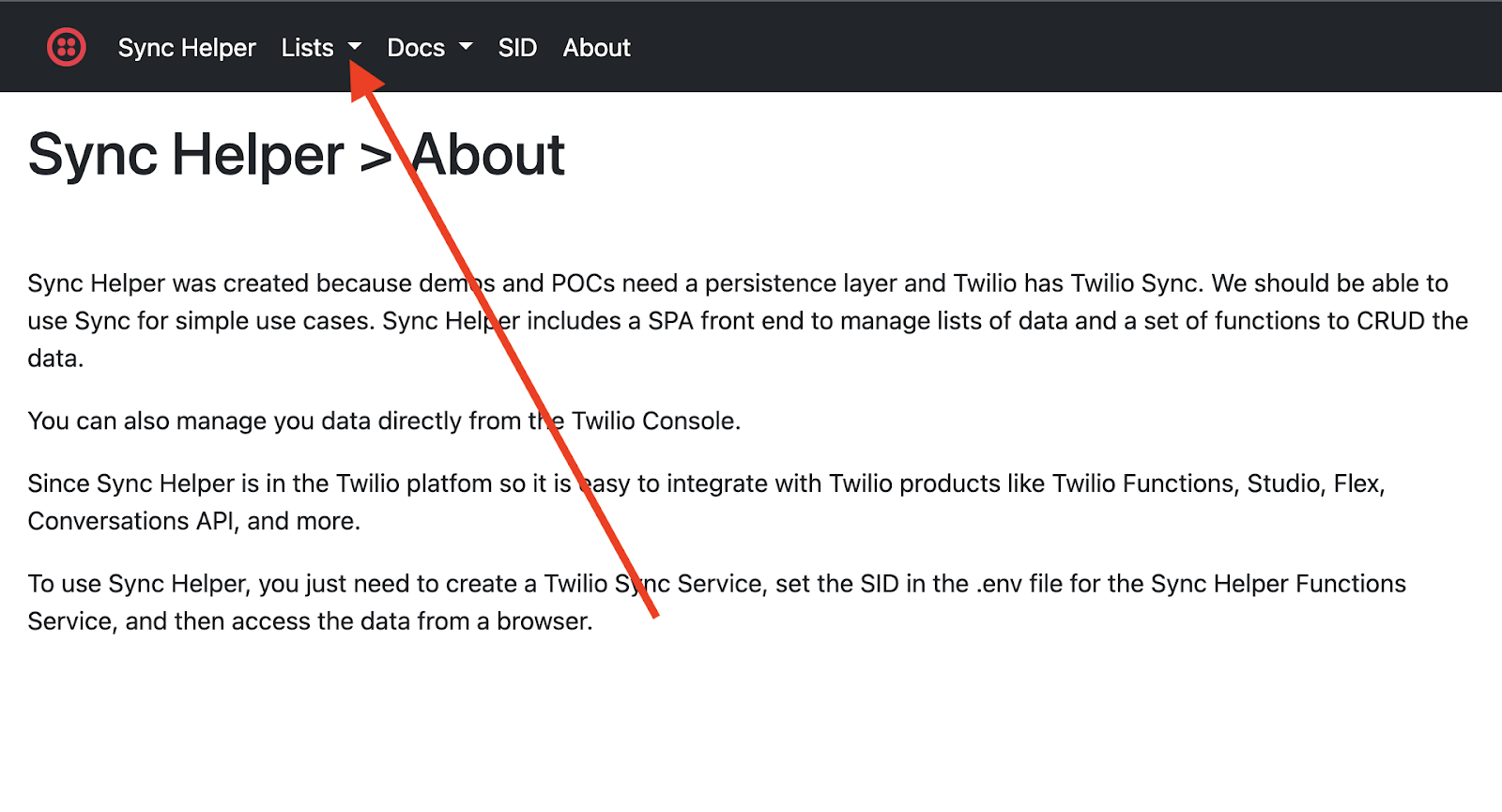Click the Twilio logo icon
Viewport: 1502px width, 812px height.
(x=67, y=47)
